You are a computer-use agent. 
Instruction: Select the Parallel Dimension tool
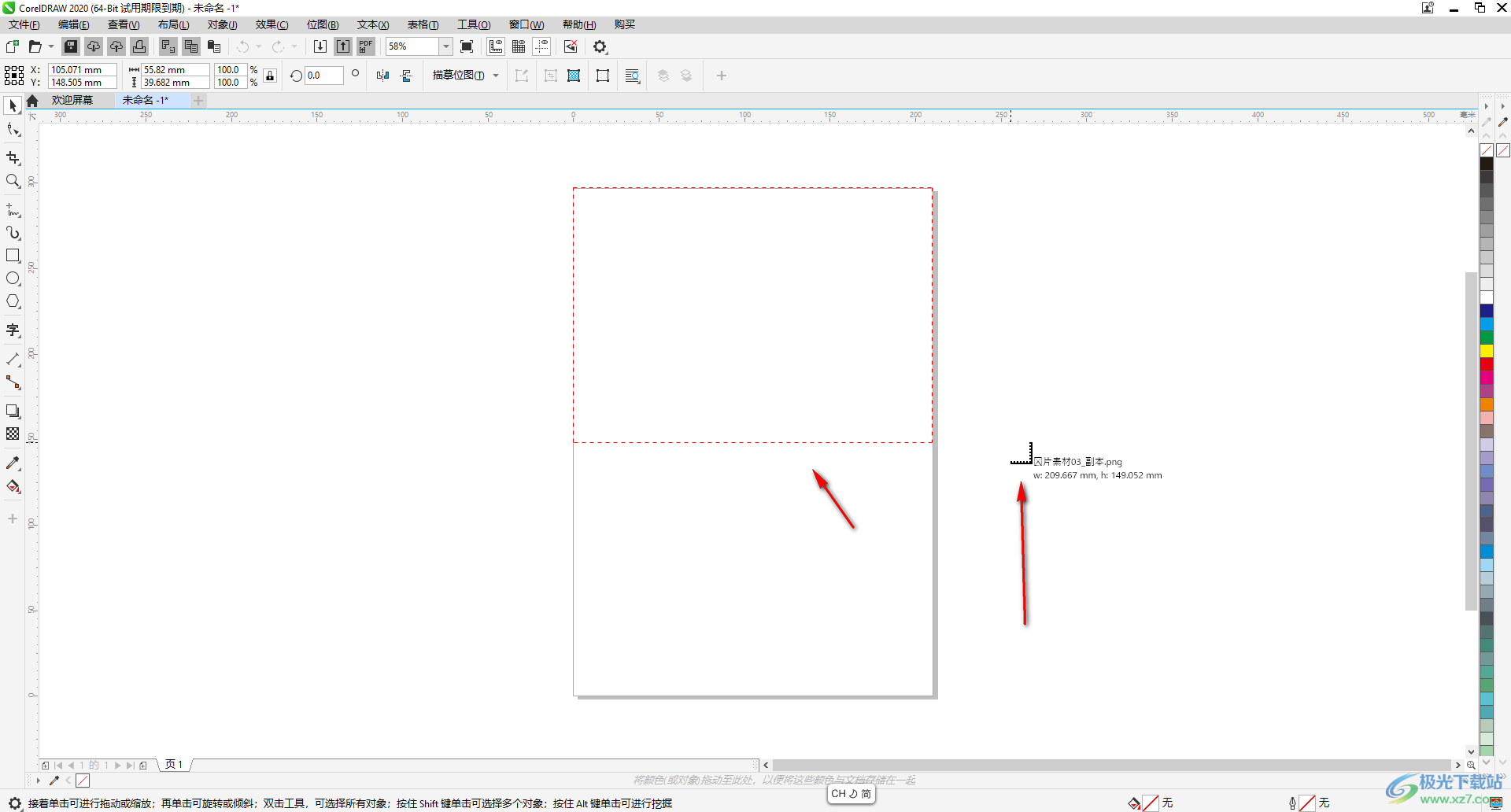pos(13,360)
